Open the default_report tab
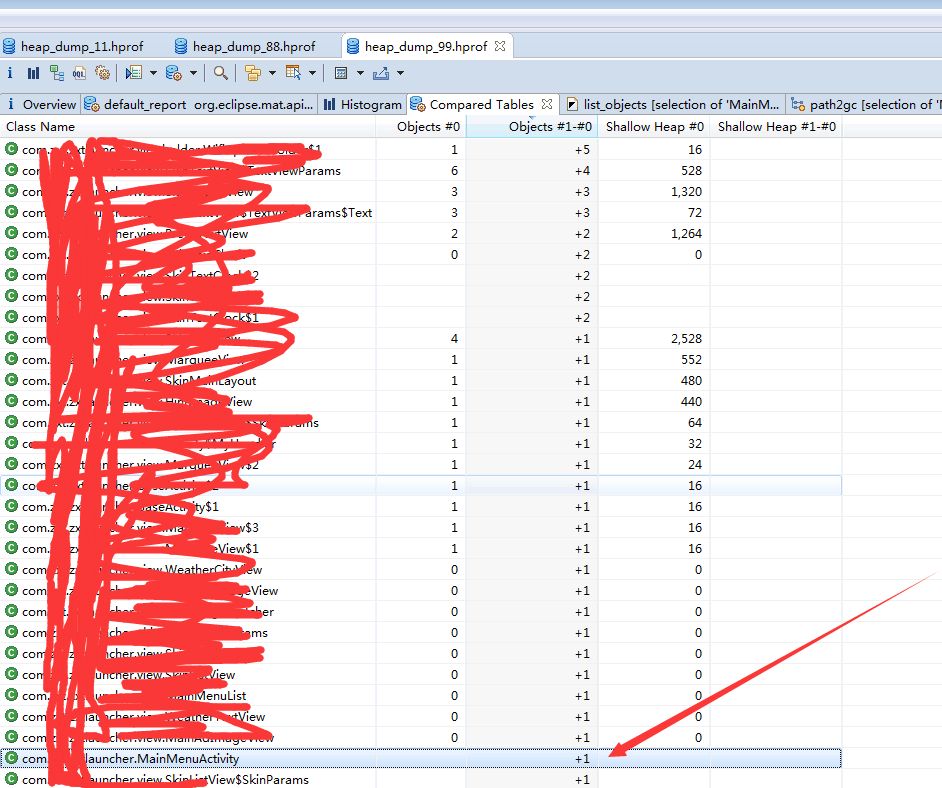 [x=199, y=105]
